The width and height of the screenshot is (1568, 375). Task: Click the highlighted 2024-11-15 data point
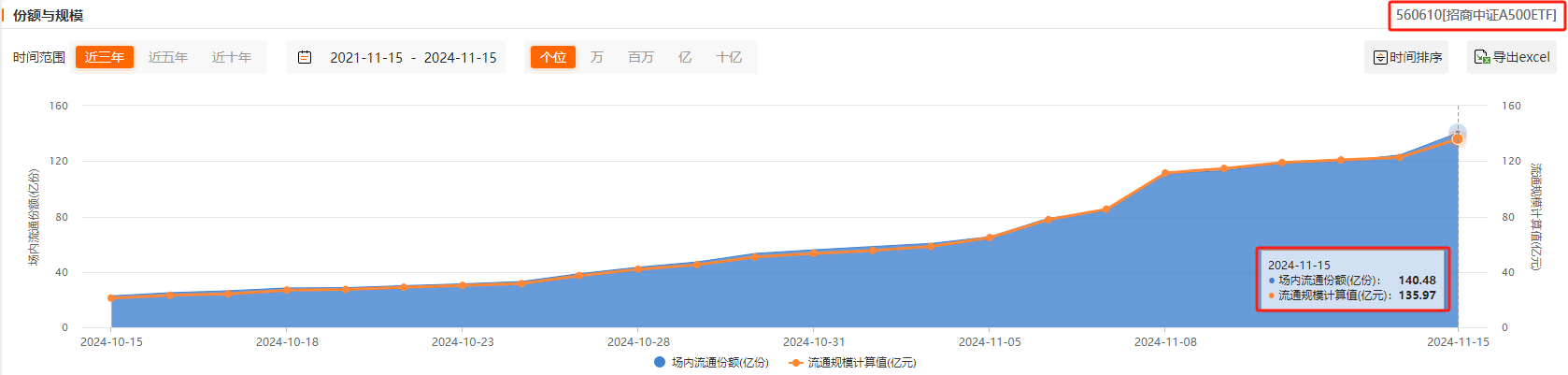(x=1458, y=138)
